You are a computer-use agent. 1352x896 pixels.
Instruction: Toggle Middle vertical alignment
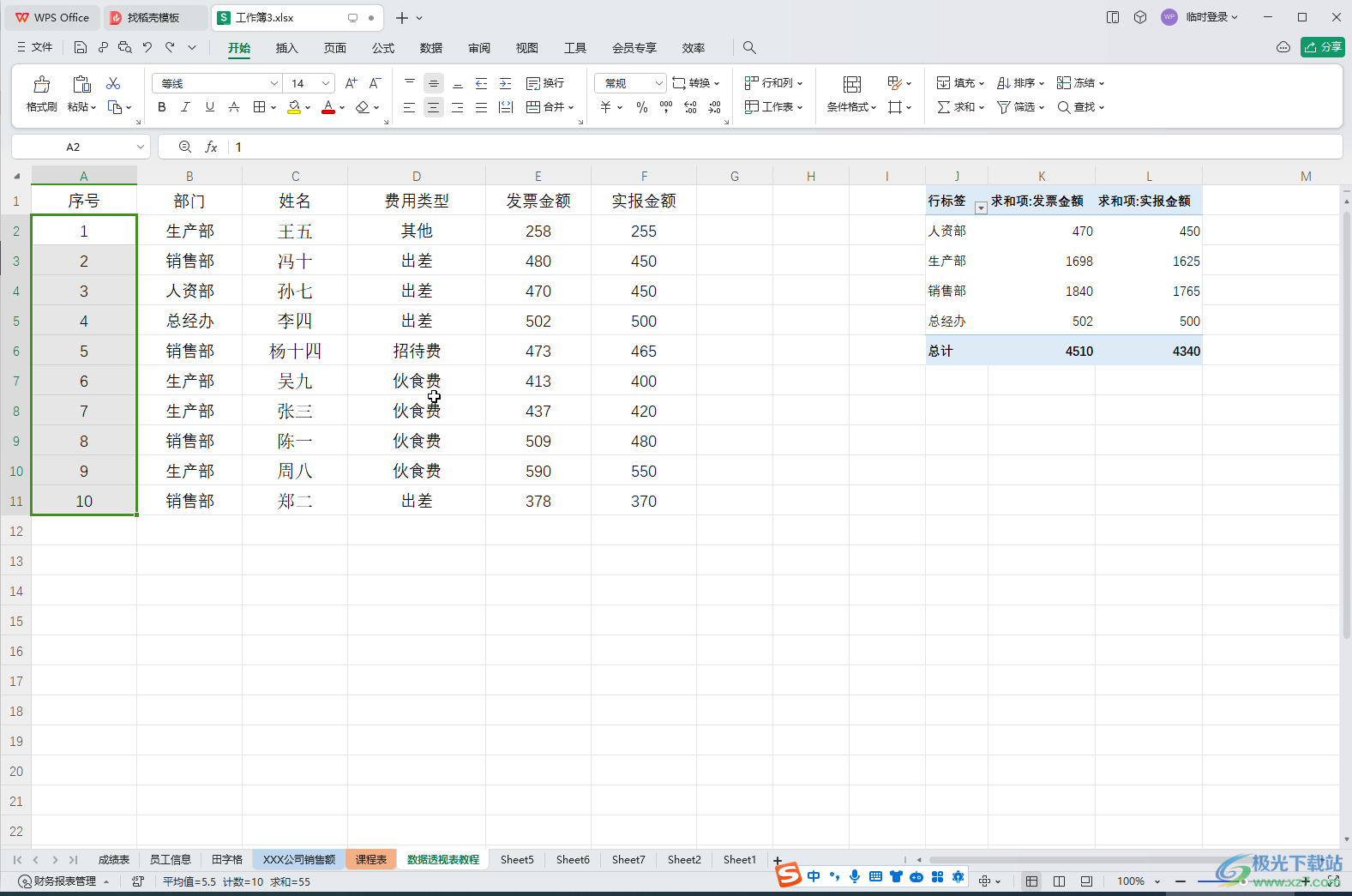pyautogui.click(x=434, y=83)
